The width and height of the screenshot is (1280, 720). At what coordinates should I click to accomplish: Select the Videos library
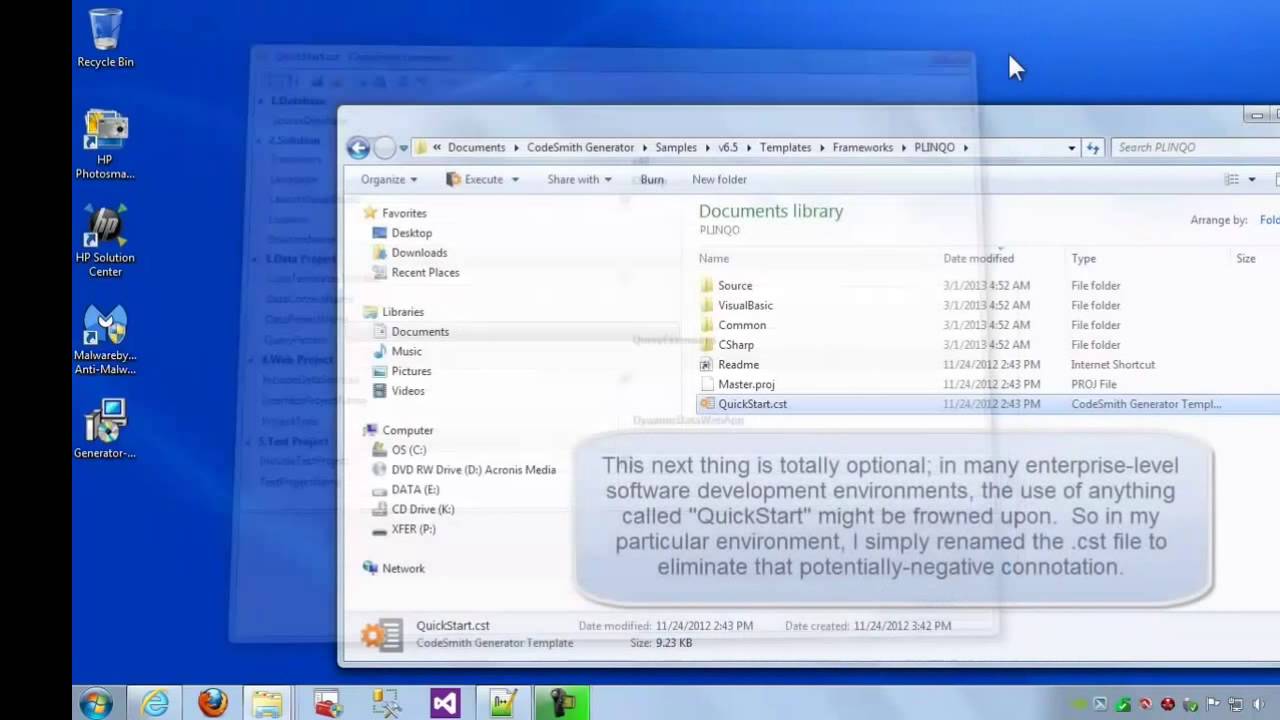tap(408, 391)
